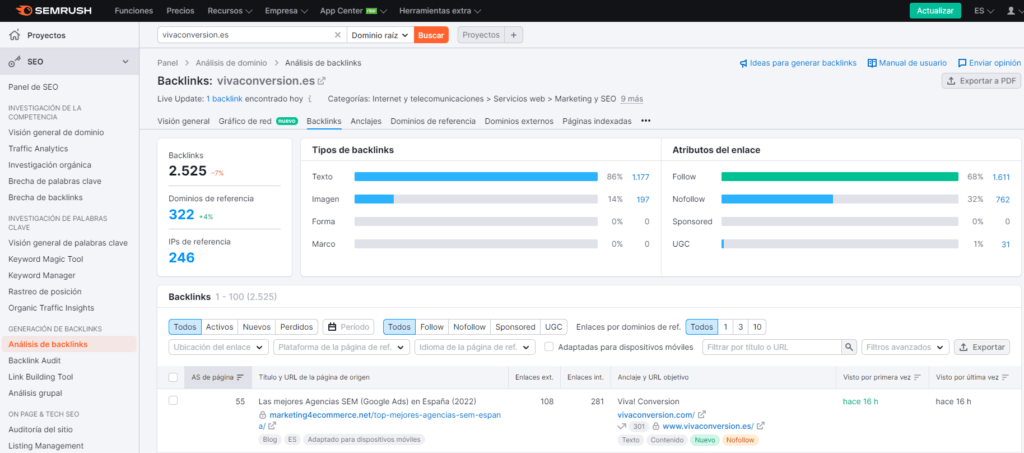
Task: Click the orange Buscar button
Action: click(x=431, y=35)
